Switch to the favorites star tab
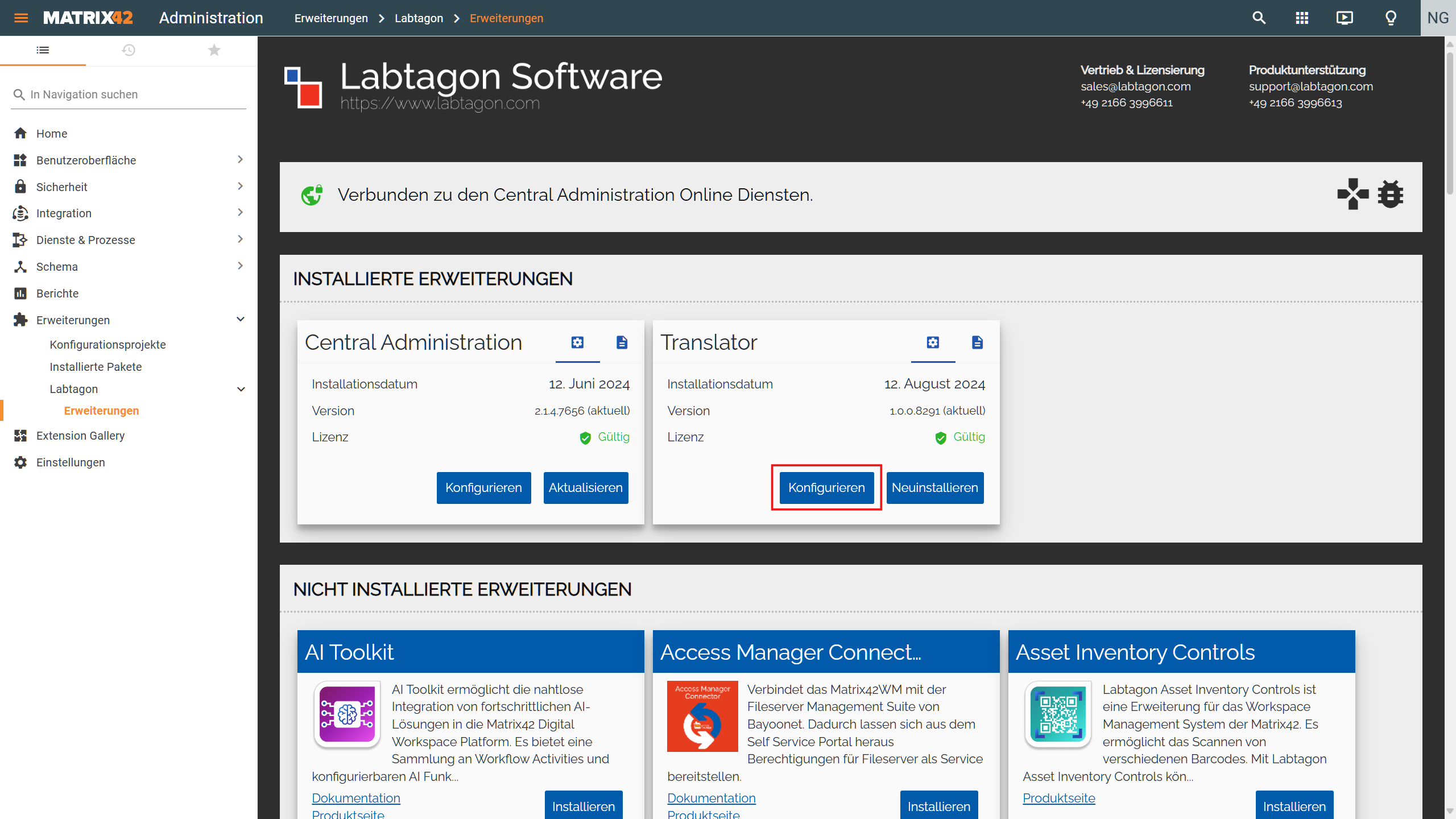Viewport: 1456px width, 819px height. pos(214,51)
